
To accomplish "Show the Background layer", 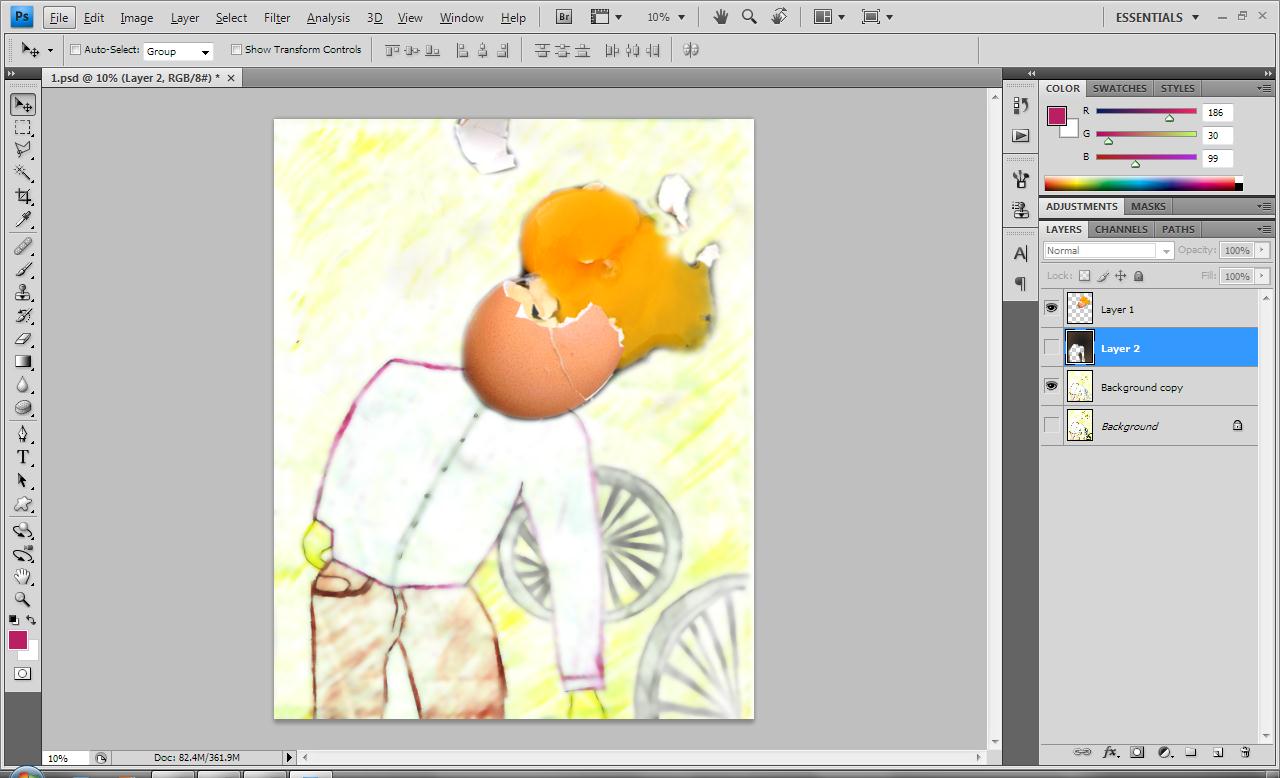I will click(1051, 426).
